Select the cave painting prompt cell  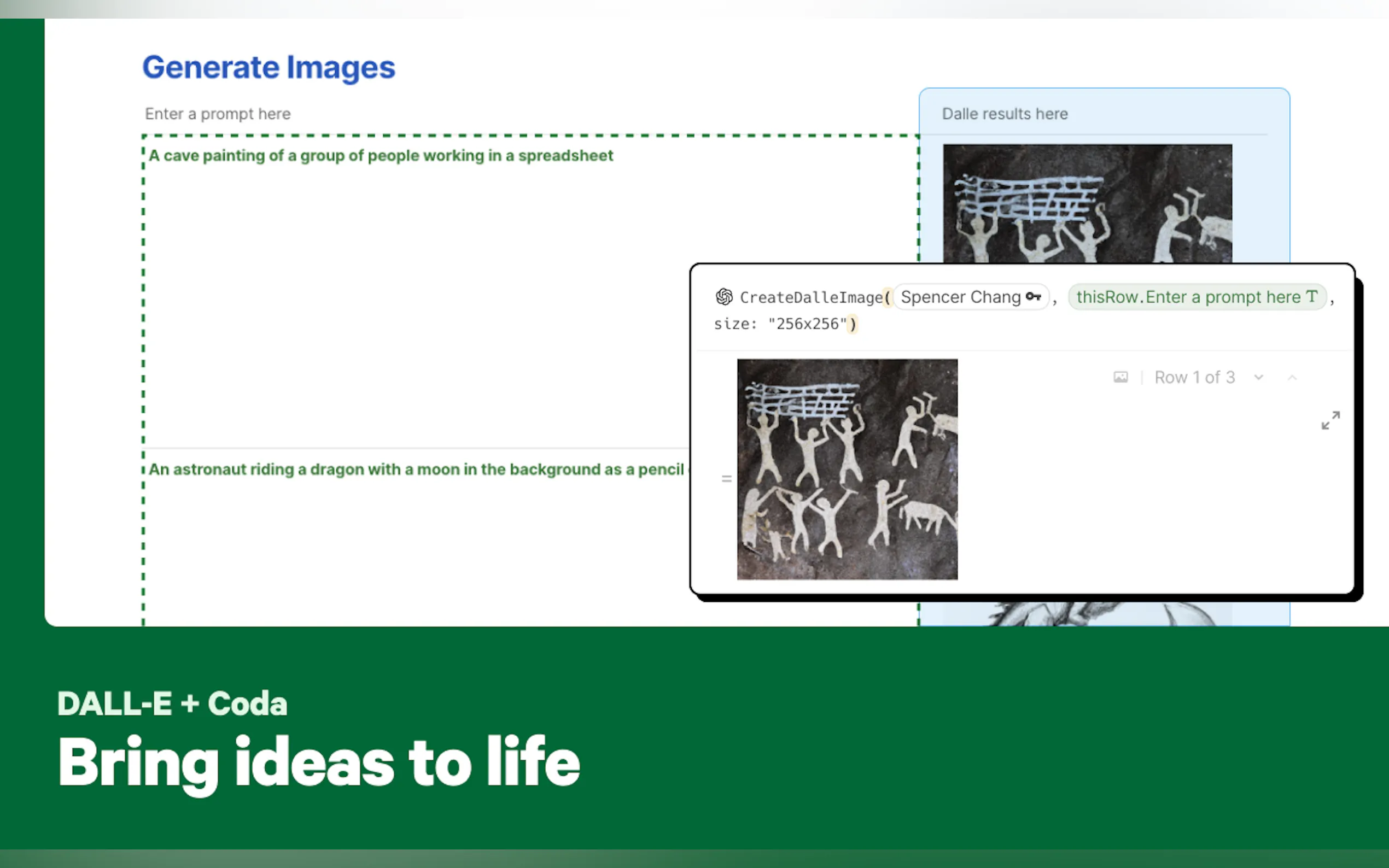click(x=380, y=156)
